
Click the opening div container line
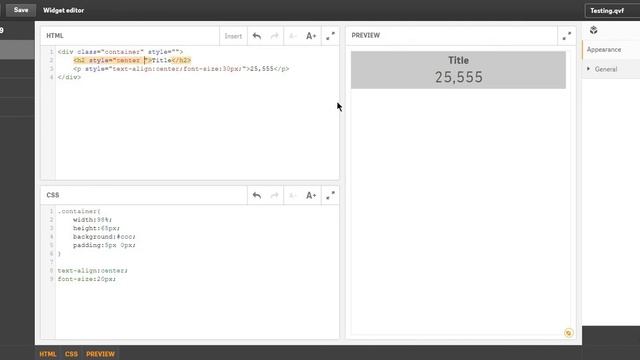[x=120, y=52]
